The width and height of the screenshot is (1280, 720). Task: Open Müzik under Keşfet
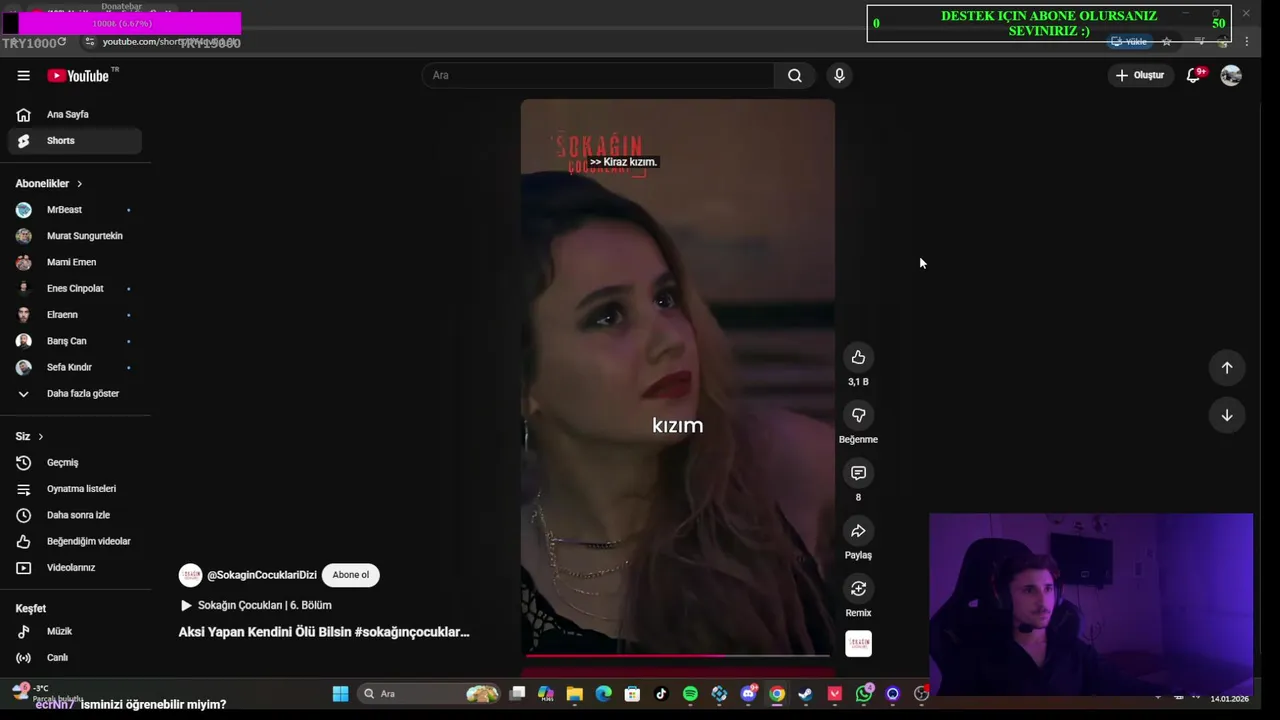(x=75, y=631)
